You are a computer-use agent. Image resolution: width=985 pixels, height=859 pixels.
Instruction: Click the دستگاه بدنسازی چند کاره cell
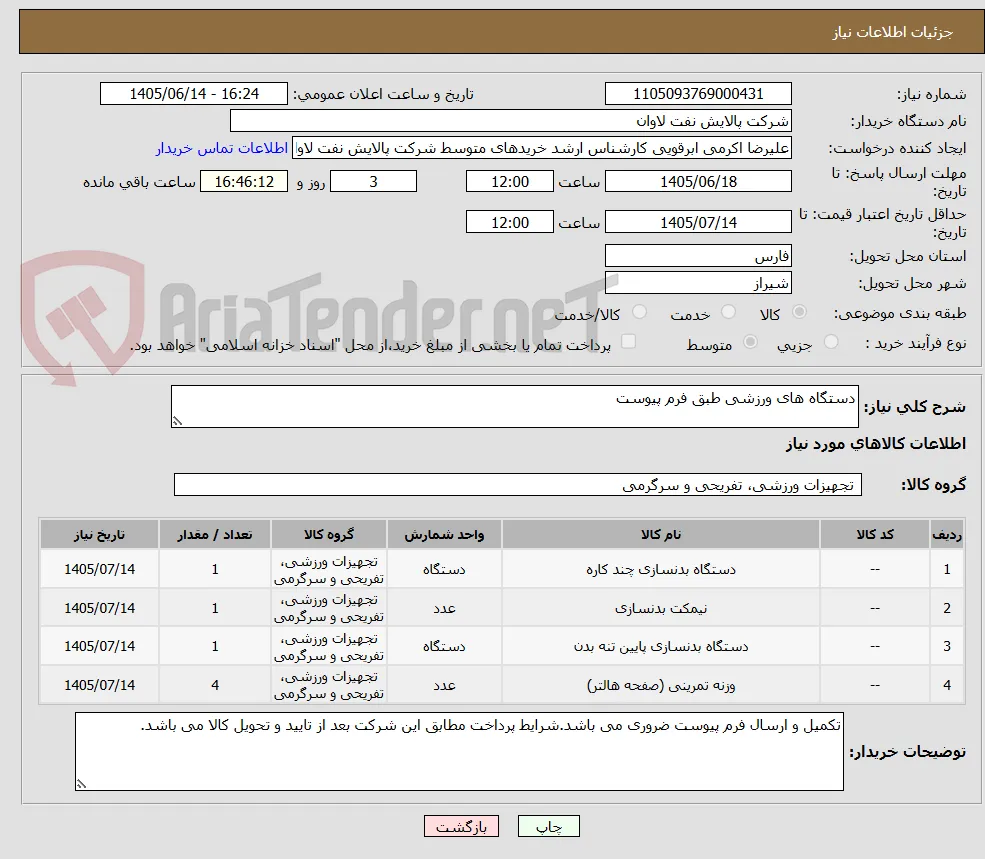coord(661,569)
